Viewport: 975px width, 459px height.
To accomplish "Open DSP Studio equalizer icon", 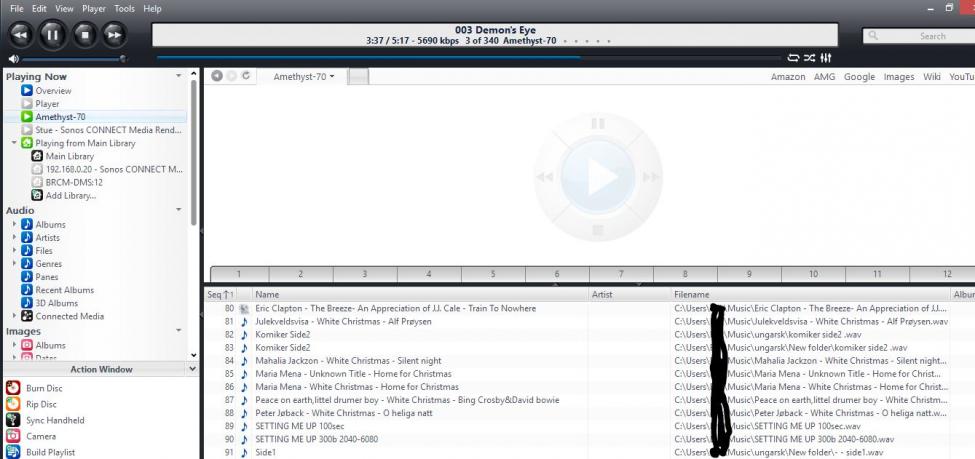I will (x=826, y=58).
